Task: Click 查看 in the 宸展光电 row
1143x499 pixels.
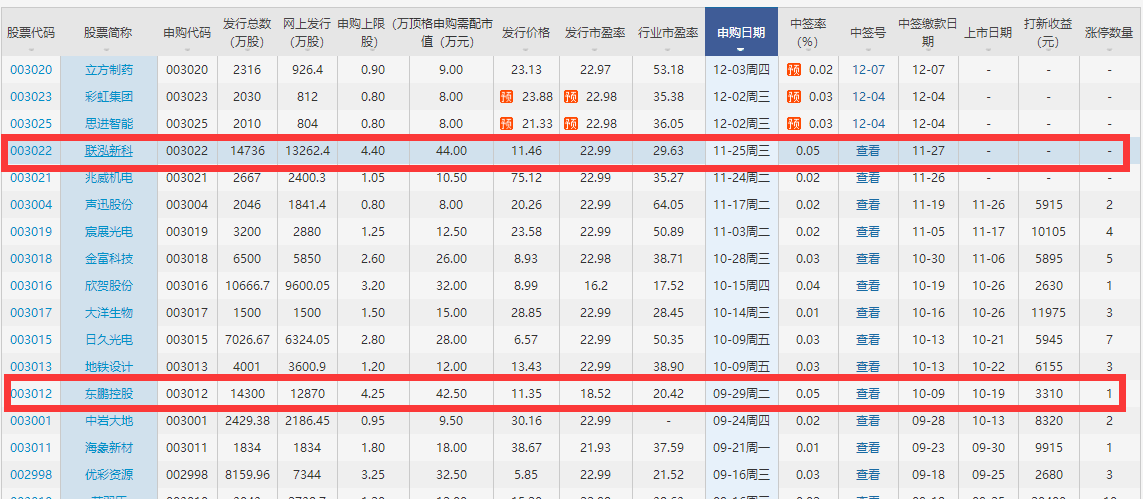Action: tap(868, 232)
